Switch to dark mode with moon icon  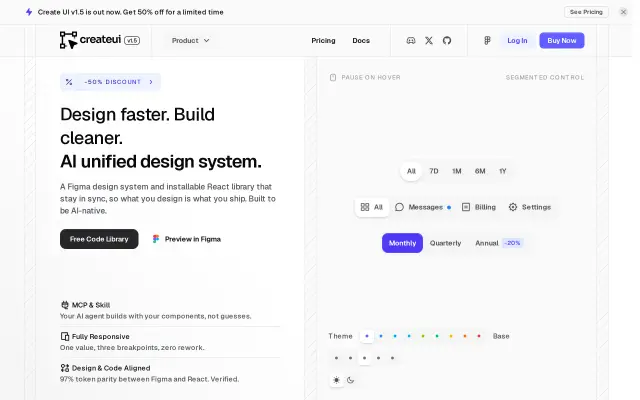pos(350,380)
